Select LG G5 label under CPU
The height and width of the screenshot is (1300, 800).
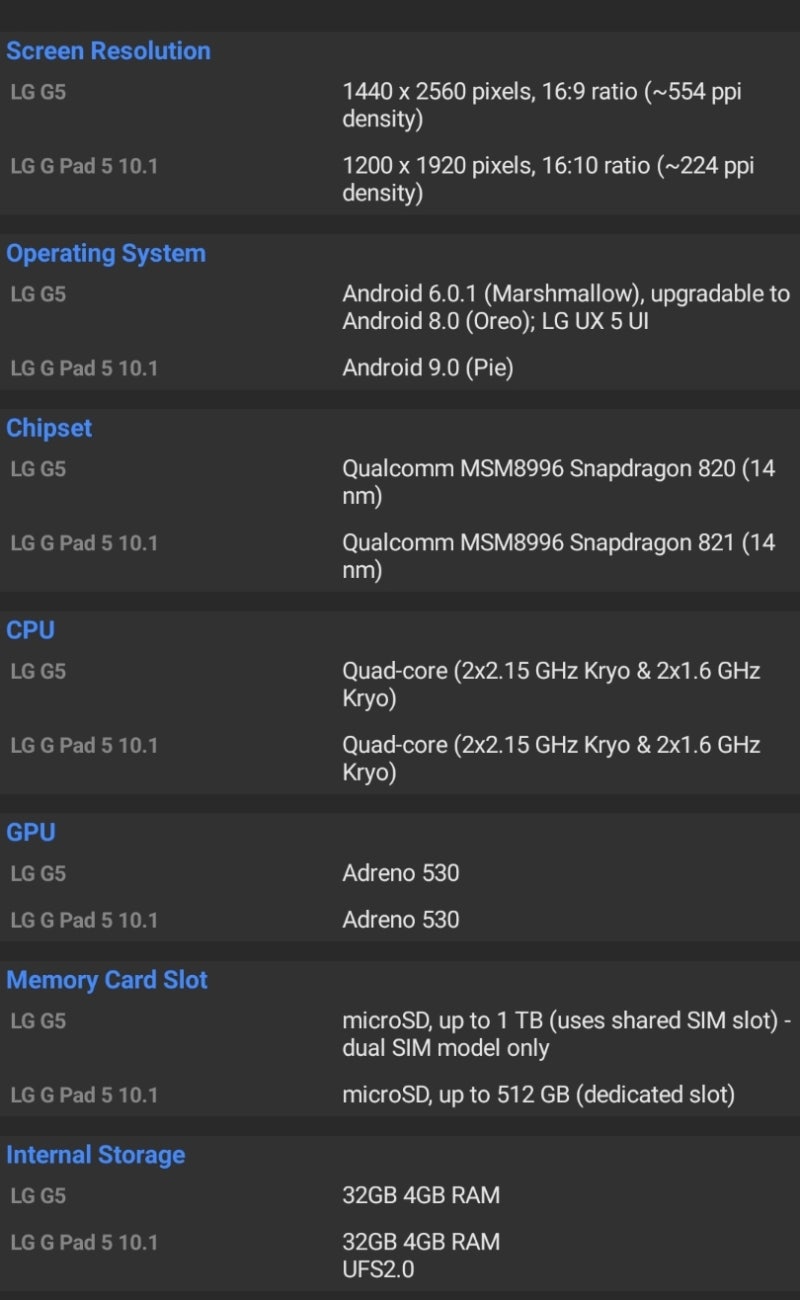point(38,671)
